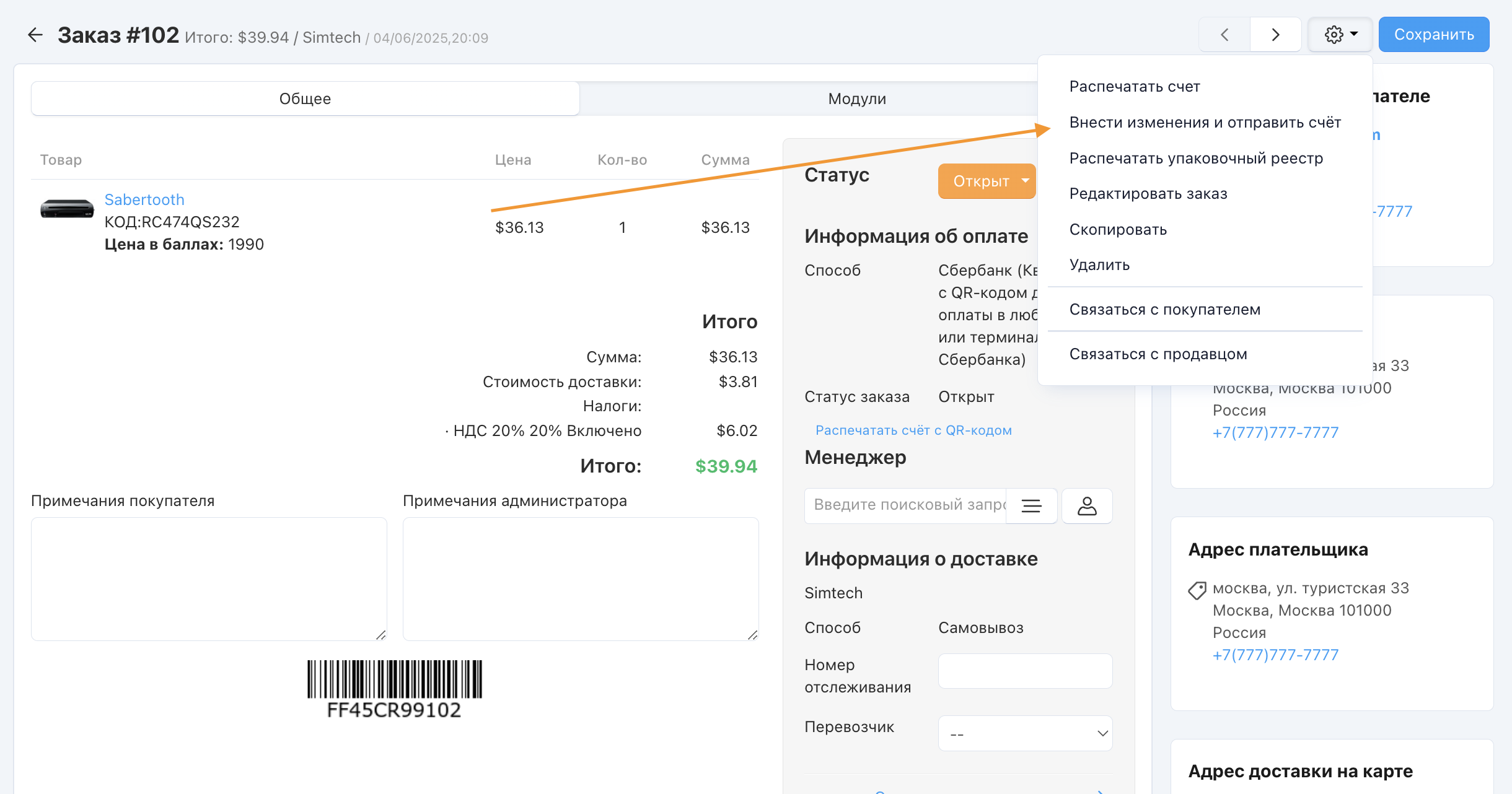This screenshot has height=794, width=1512.
Task: Select the Общее tab
Action: coord(305,98)
